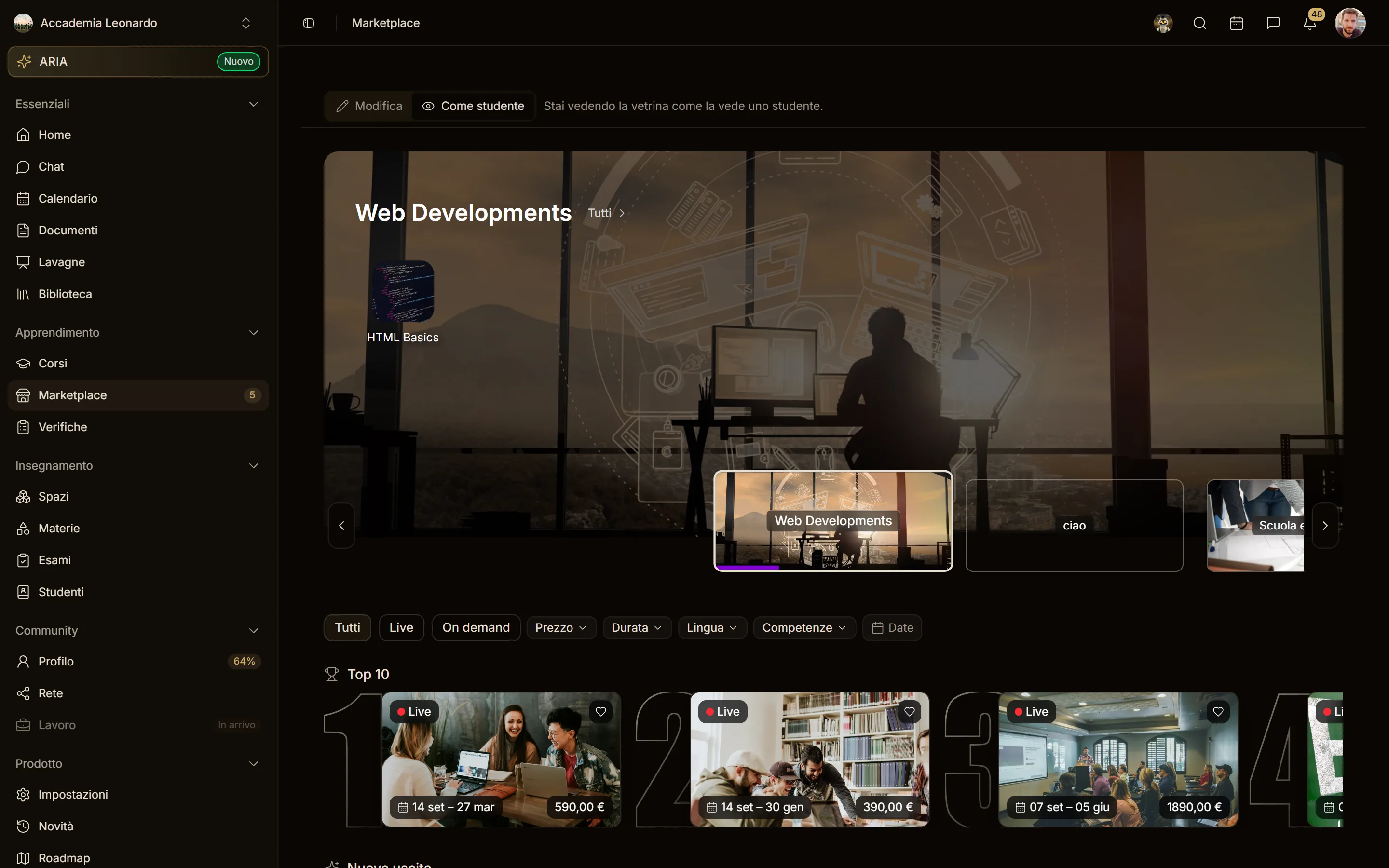The image size is (1389, 868).
Task: Favorite the 590,00 € course heart icon
Action: click(x=600, y=711)
